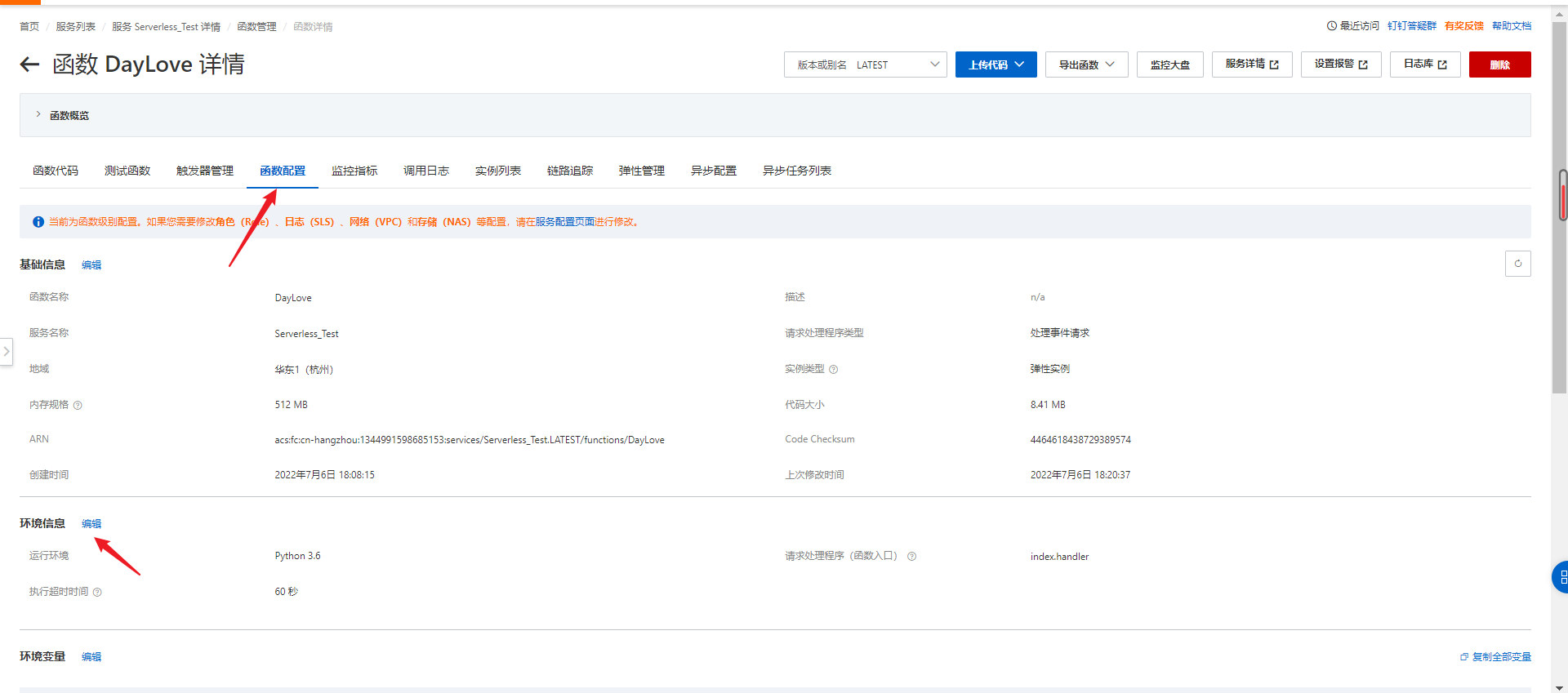Click the 华东1（杭州） region value
This screenshot has width=1568, height=693.
pos(304,370)
